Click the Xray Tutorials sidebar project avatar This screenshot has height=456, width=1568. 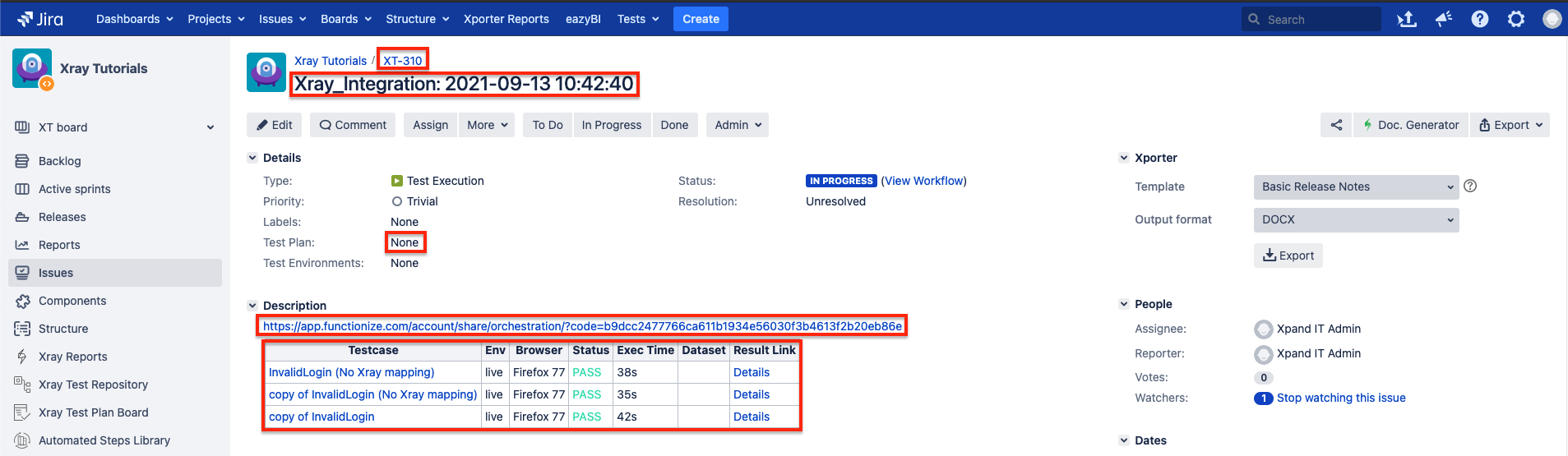pos(33,69)
